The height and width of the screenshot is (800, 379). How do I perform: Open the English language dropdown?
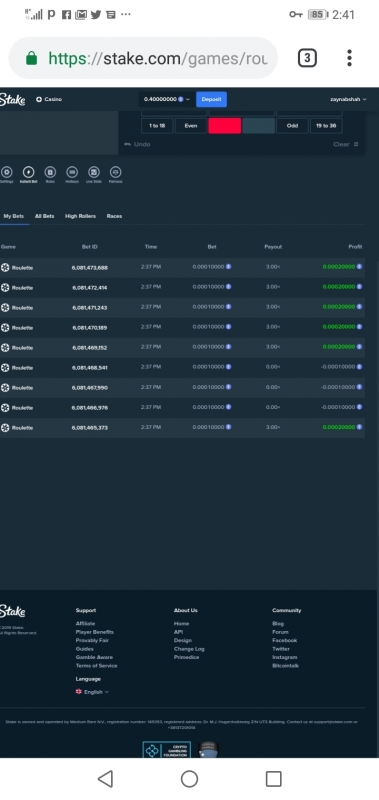click(x=92, y=692)
